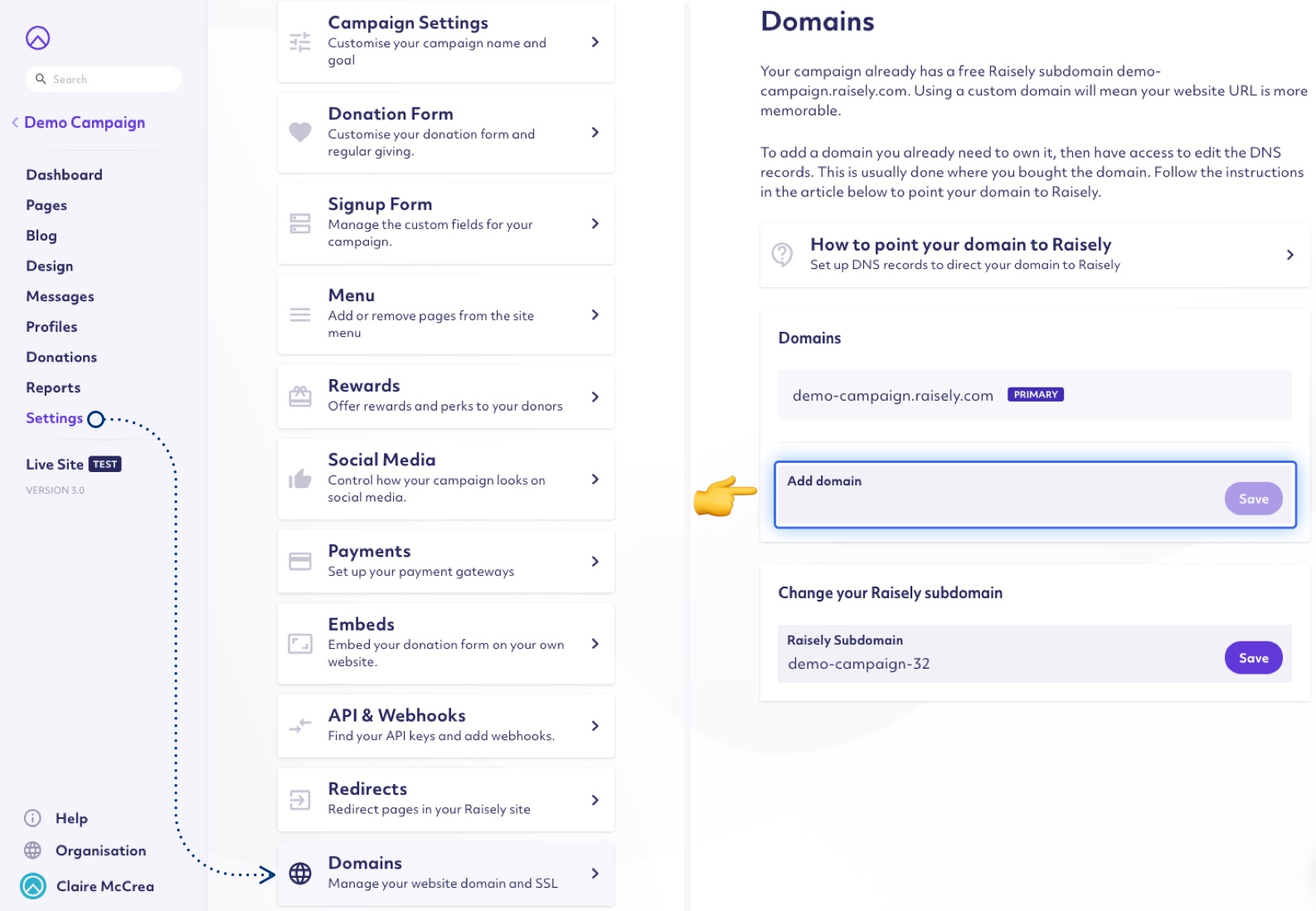This screenshot has height=911, width=1316.
Task: Click the Social Media thumbs-up icon
Action: (x=300, y=479)
